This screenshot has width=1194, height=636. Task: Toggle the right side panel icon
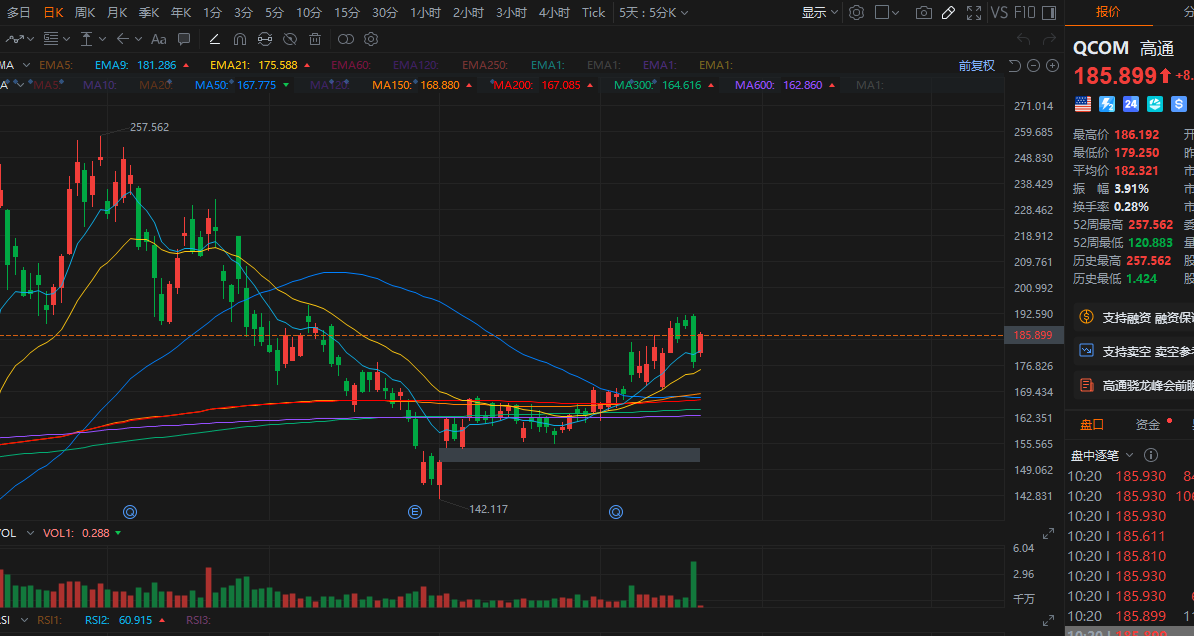[x=1049, y=12]
